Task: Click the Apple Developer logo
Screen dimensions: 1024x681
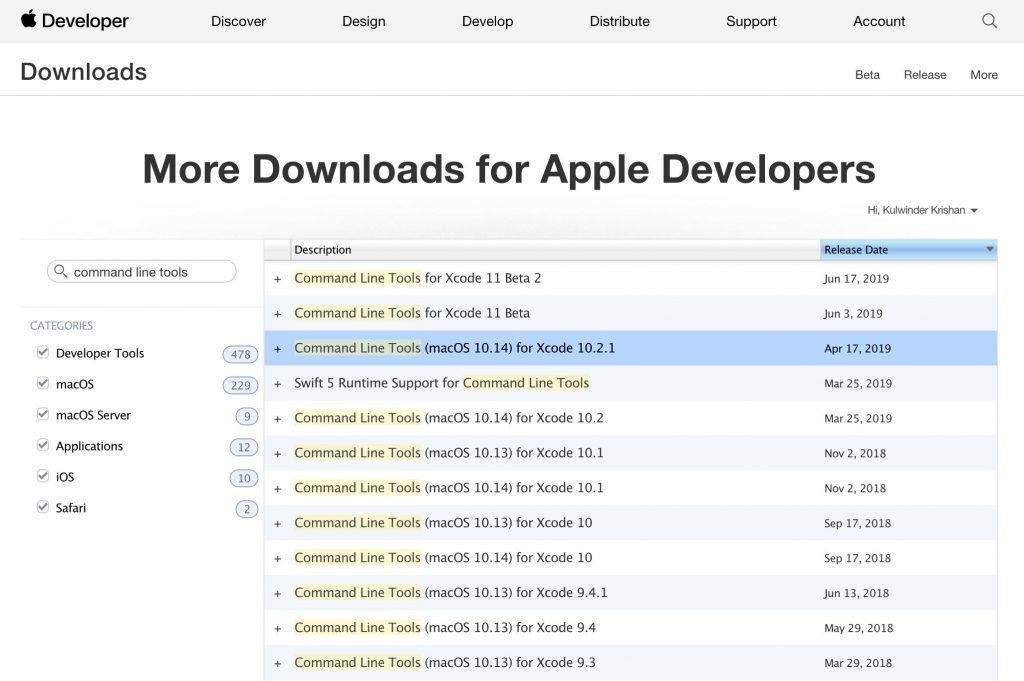Action: (74, 20)
